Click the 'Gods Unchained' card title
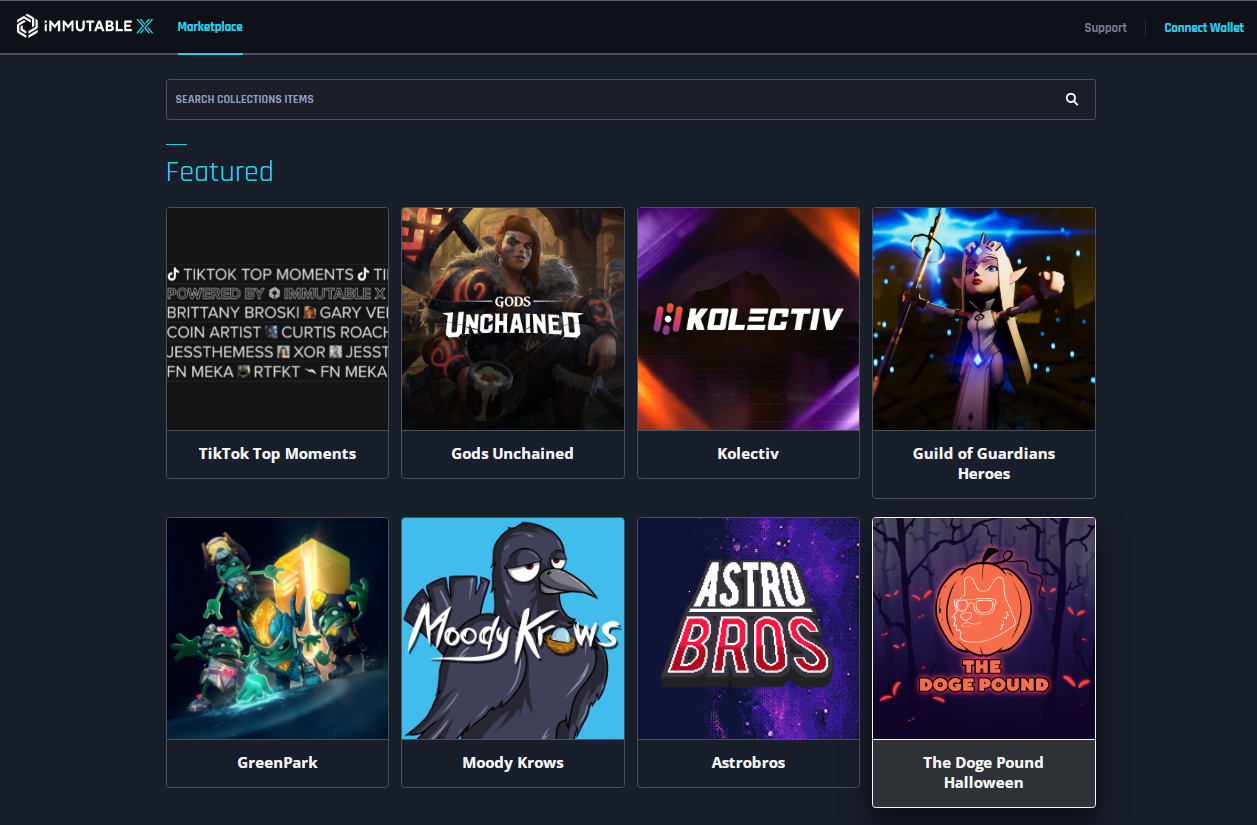This screenshot has width=1257, height=825. pos(513,454)
